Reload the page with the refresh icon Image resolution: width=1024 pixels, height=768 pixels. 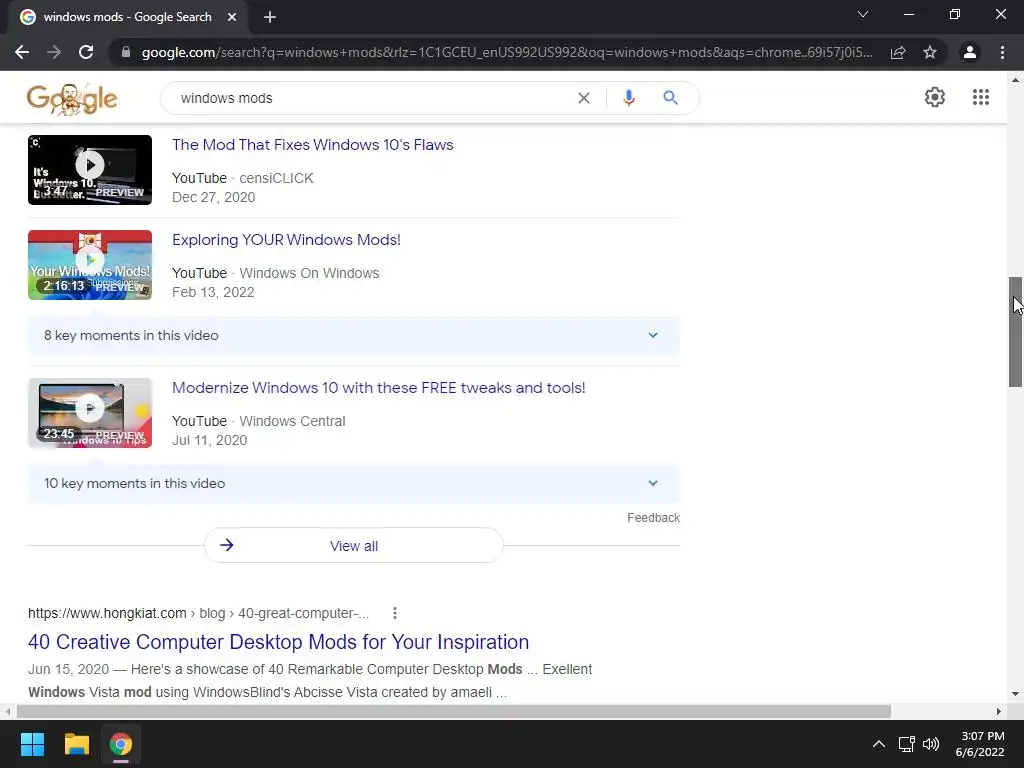tap(86, 52)
